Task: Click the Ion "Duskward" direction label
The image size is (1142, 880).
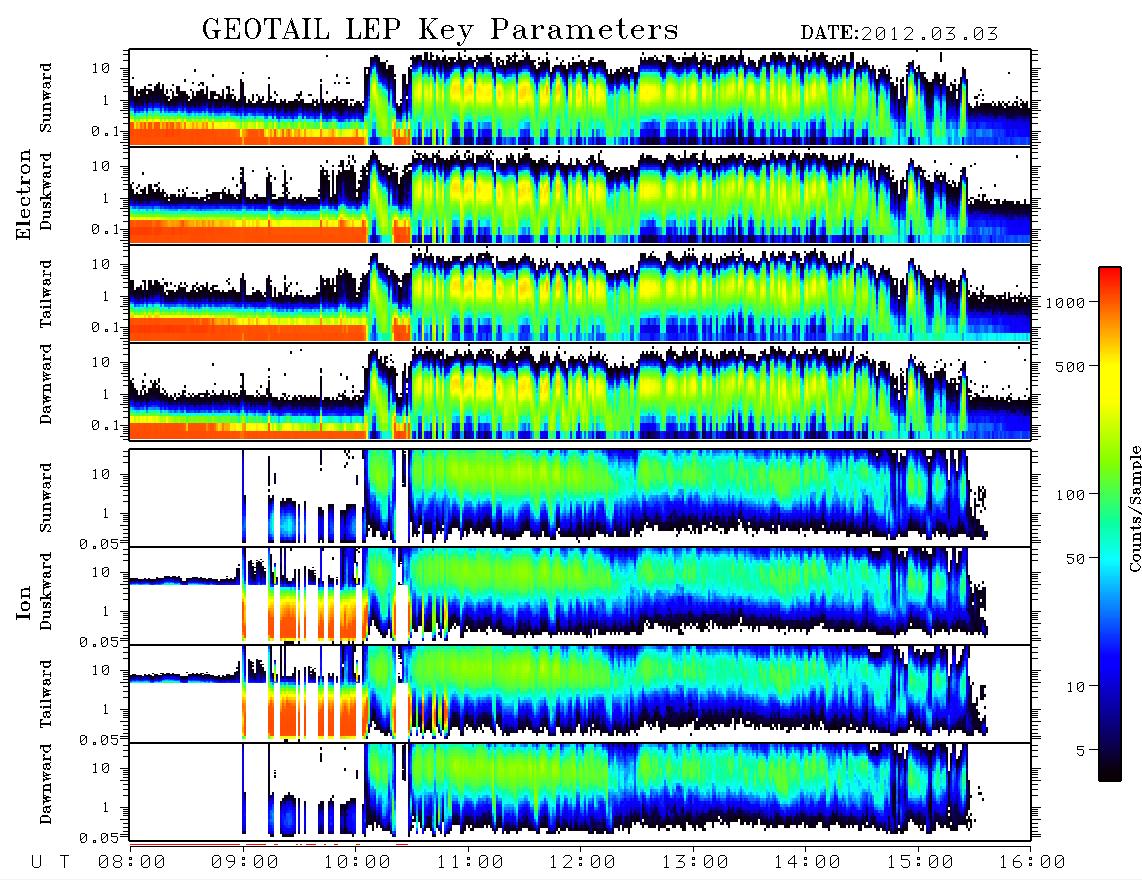Action: (x=46, y=591)
